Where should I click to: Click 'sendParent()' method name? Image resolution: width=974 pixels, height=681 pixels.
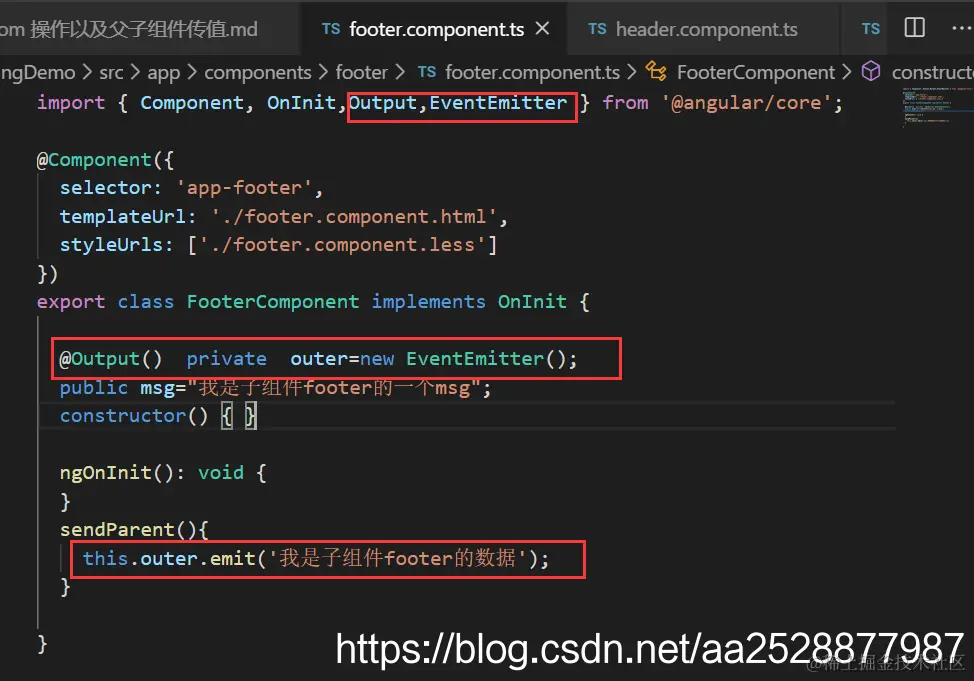(x=129, y=530)
